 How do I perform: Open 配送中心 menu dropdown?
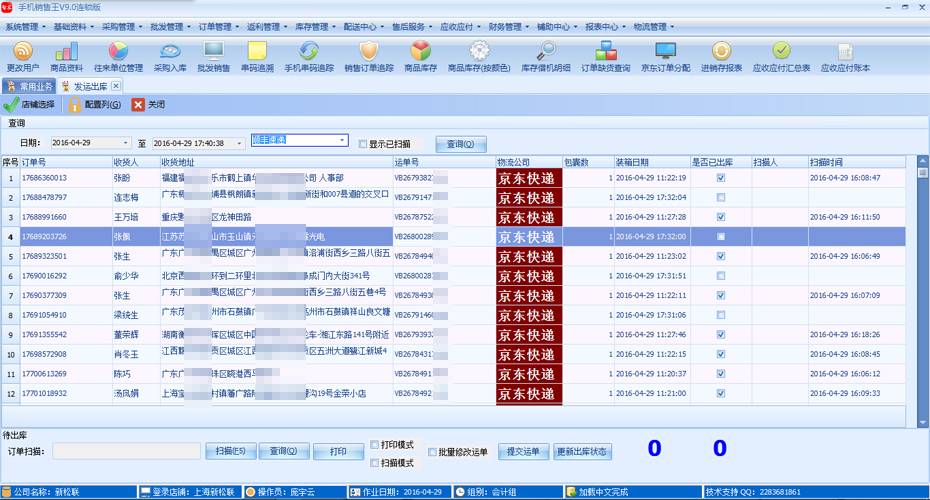[x=363, y=27]
